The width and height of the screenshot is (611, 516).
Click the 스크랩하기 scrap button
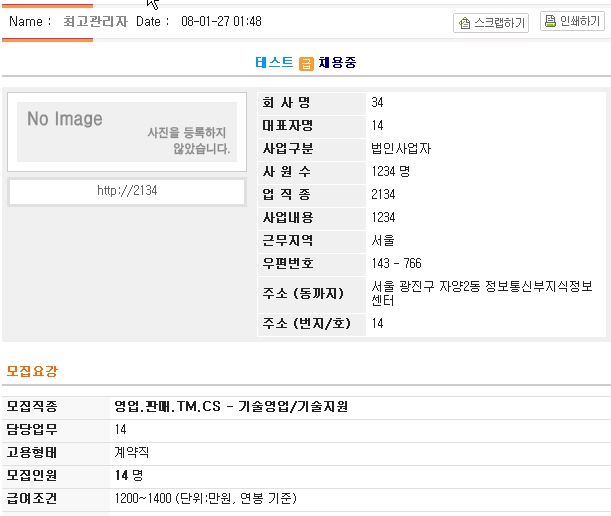coord(491,23)
